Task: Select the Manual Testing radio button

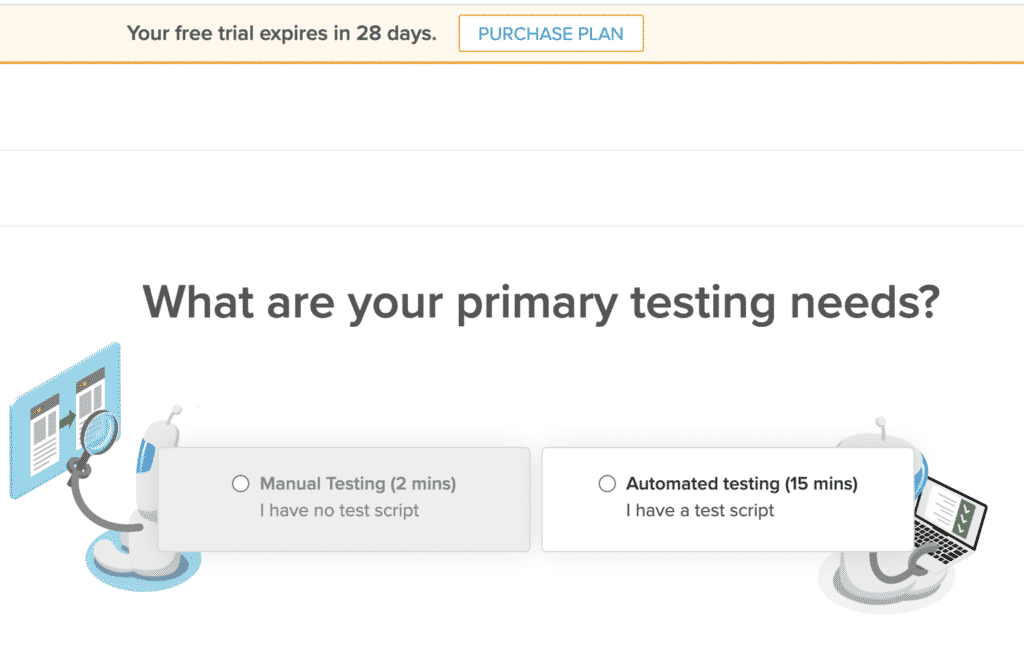Action: [x=240, y=484]
